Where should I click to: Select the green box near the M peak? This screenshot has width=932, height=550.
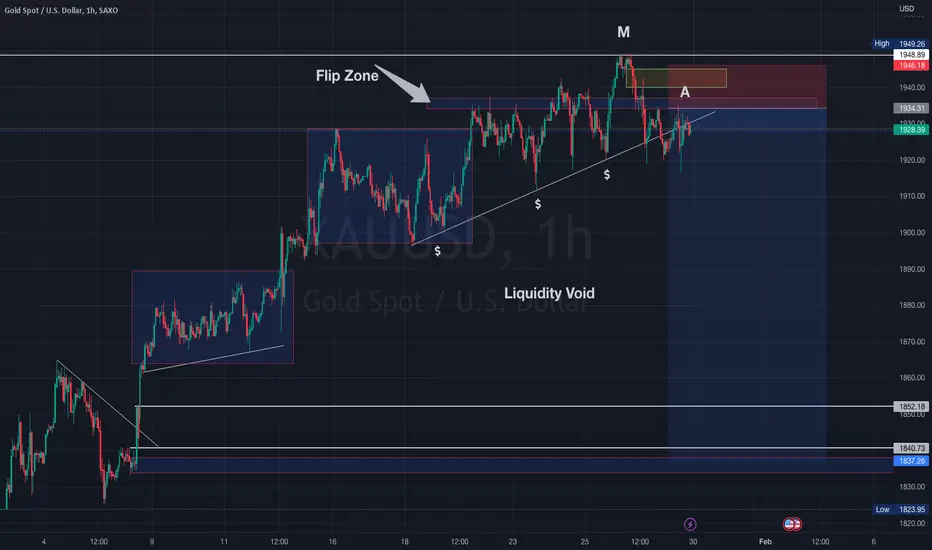click(676, 78)
